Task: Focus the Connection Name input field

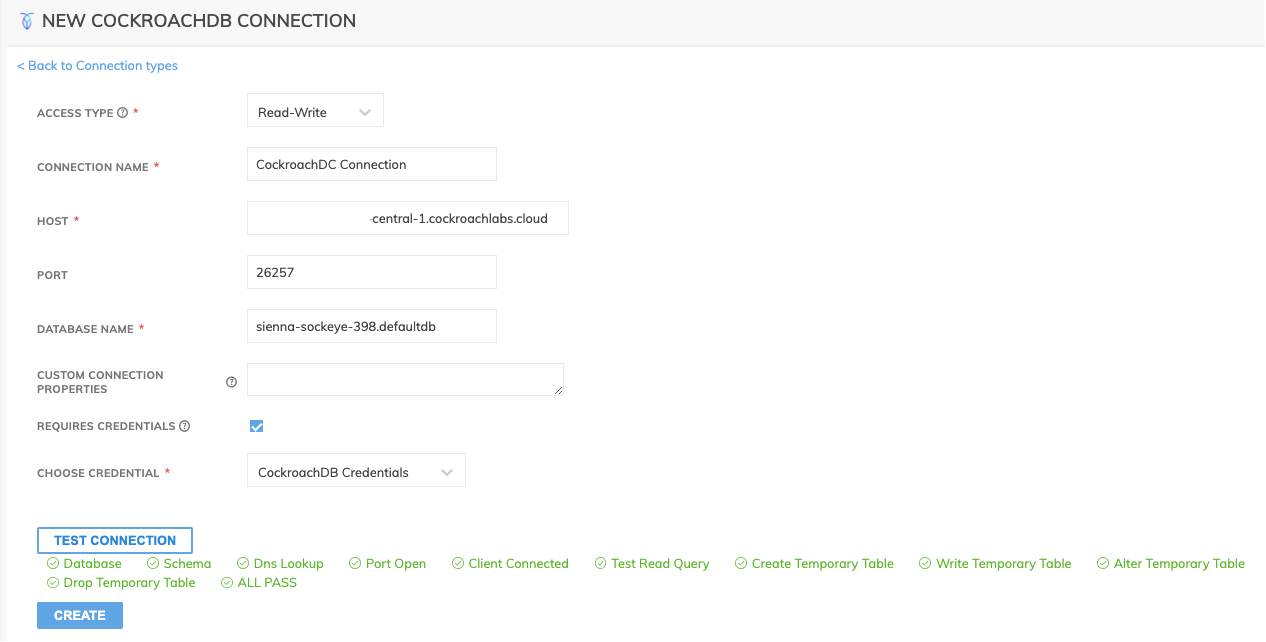Action: click(372, 164)
